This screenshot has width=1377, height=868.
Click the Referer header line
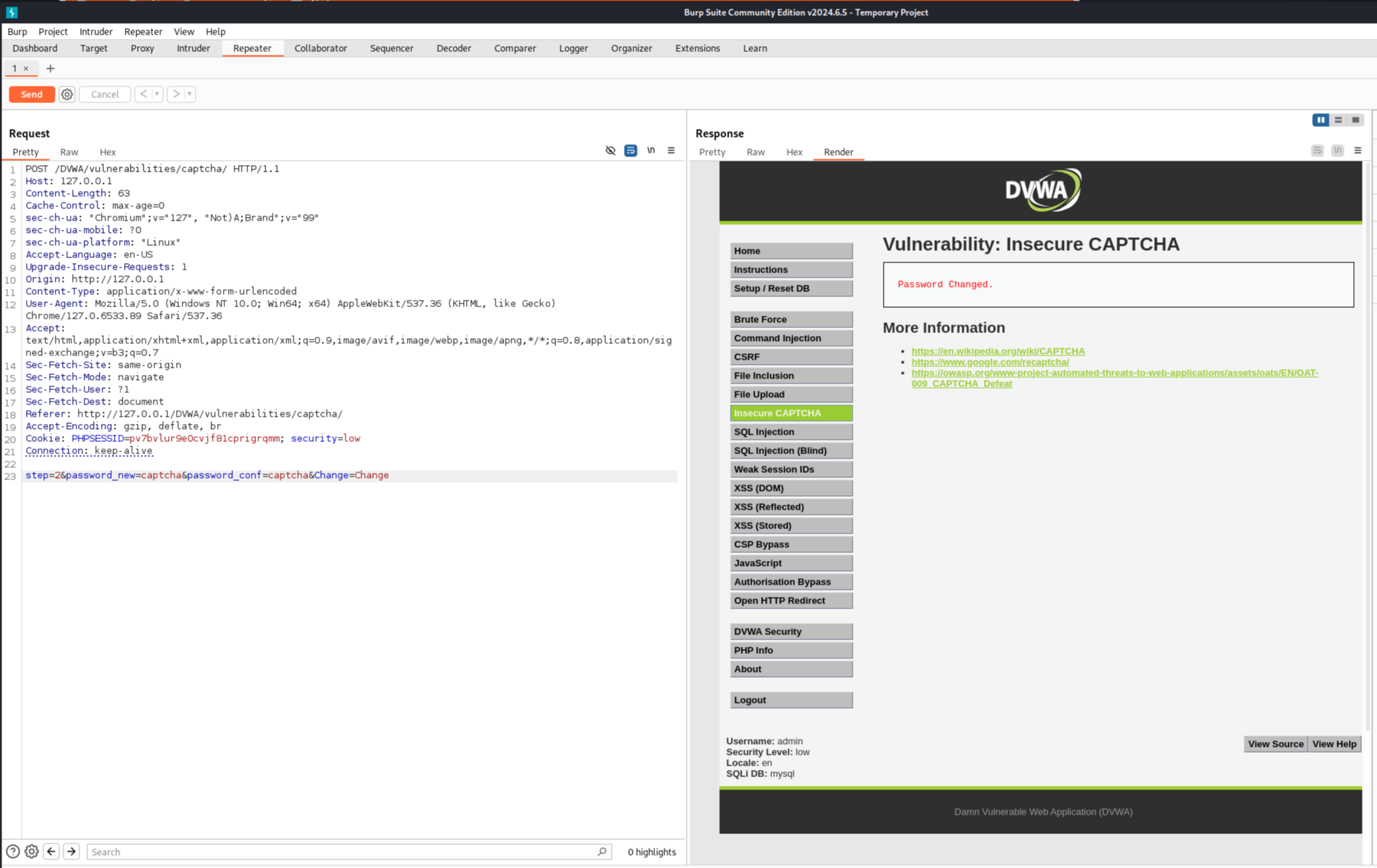[x=184, y=414]
